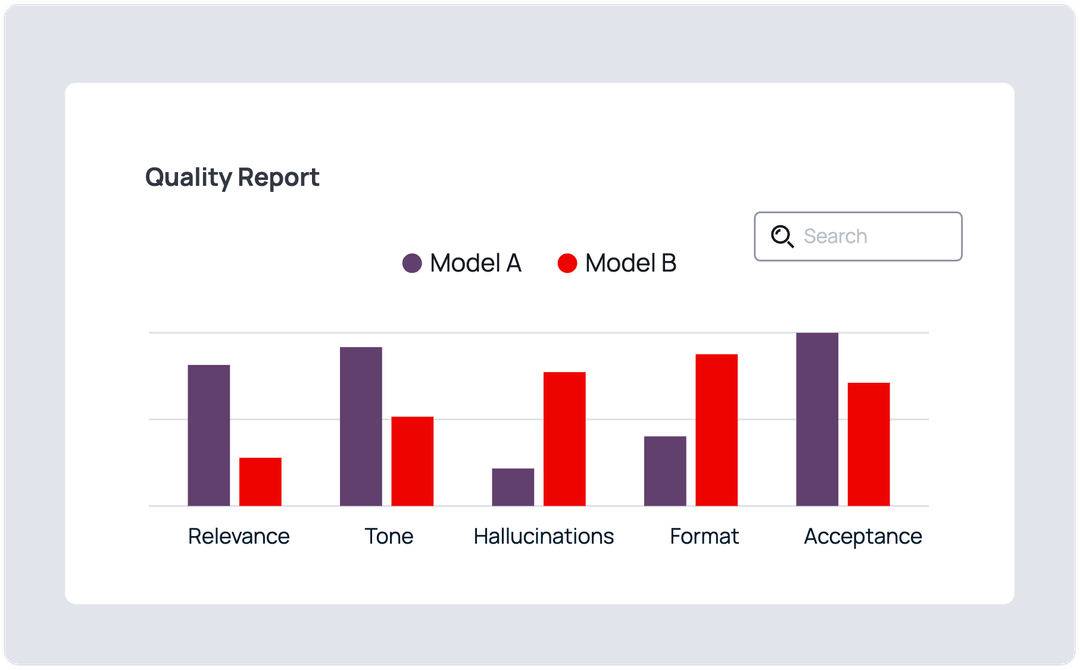Select Model B's red Hallucinations bar

click(x=564, y=440)
